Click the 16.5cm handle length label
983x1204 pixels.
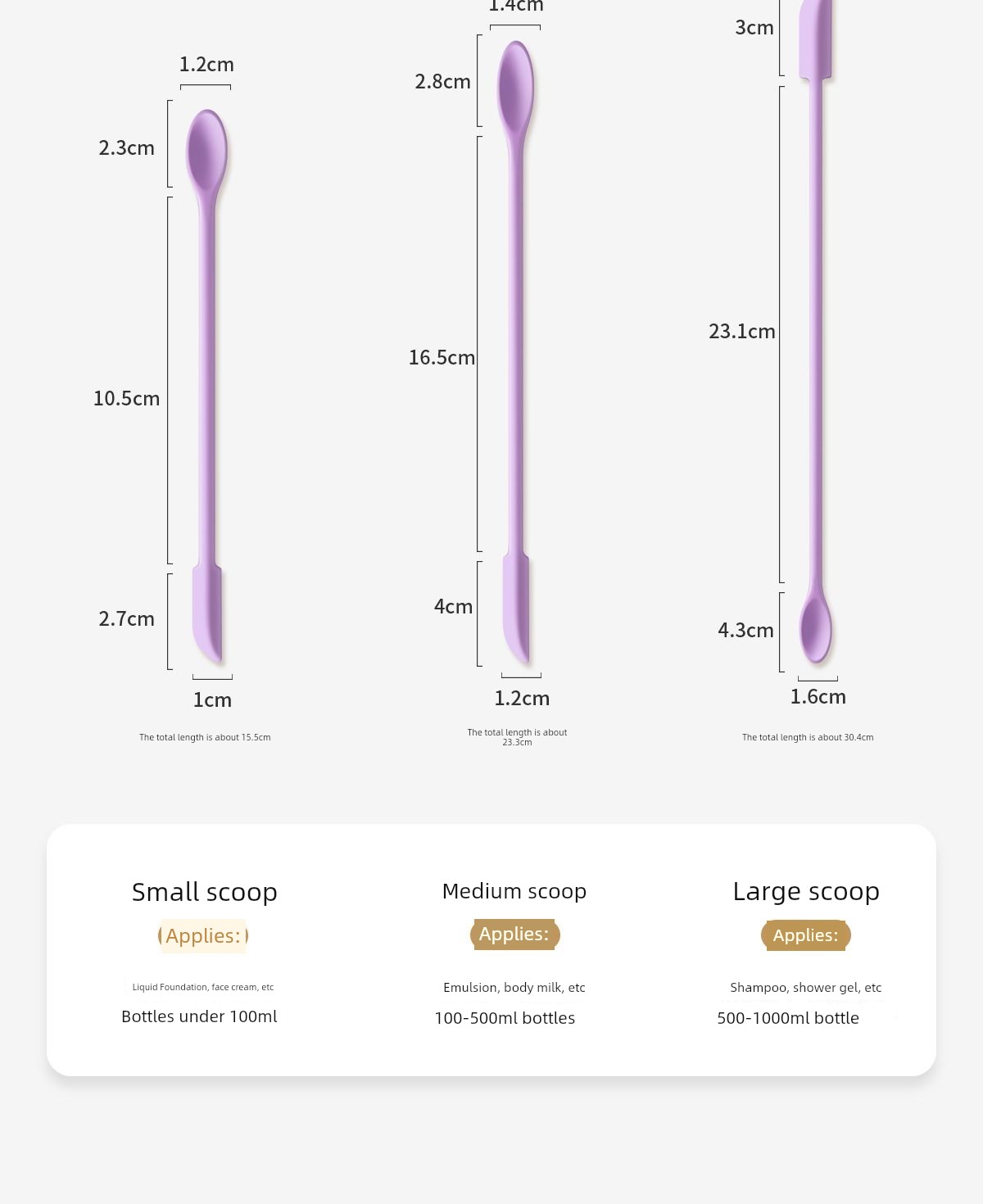tap(442, 358)
